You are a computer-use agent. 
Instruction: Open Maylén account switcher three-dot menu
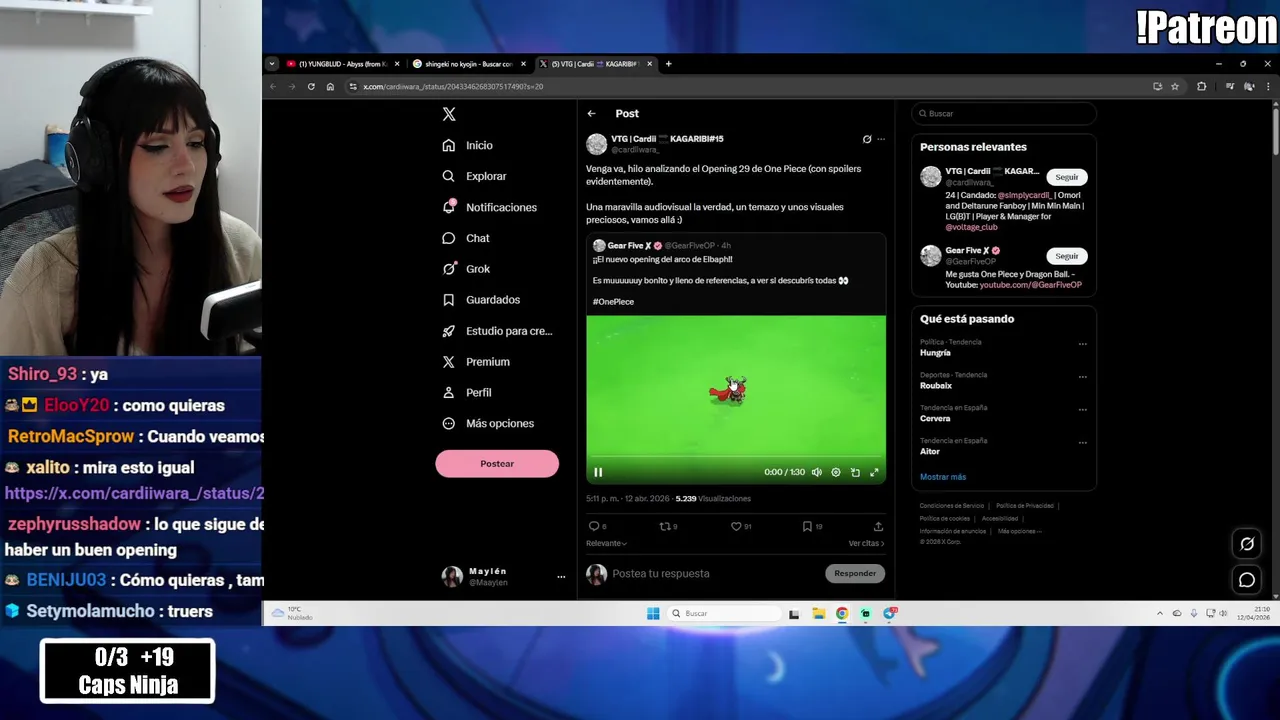point(561,577)
